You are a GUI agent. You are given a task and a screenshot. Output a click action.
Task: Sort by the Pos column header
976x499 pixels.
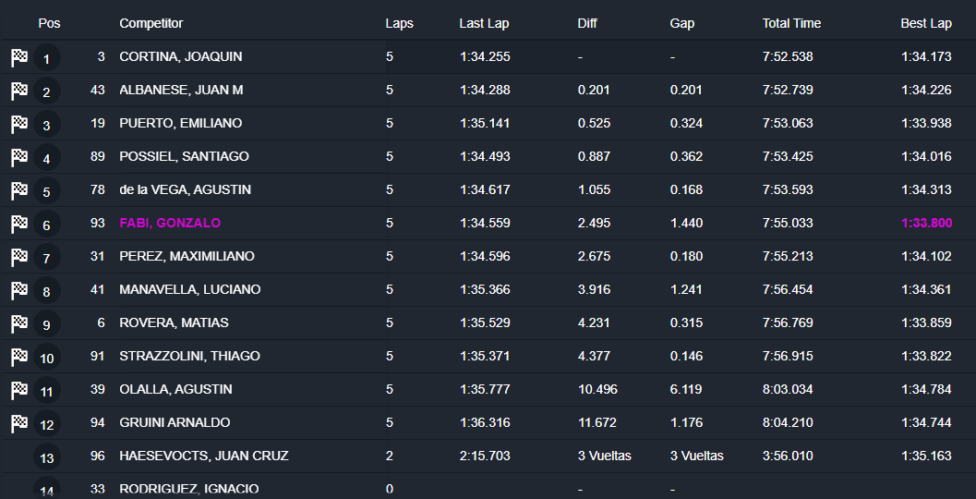[49, 23]
